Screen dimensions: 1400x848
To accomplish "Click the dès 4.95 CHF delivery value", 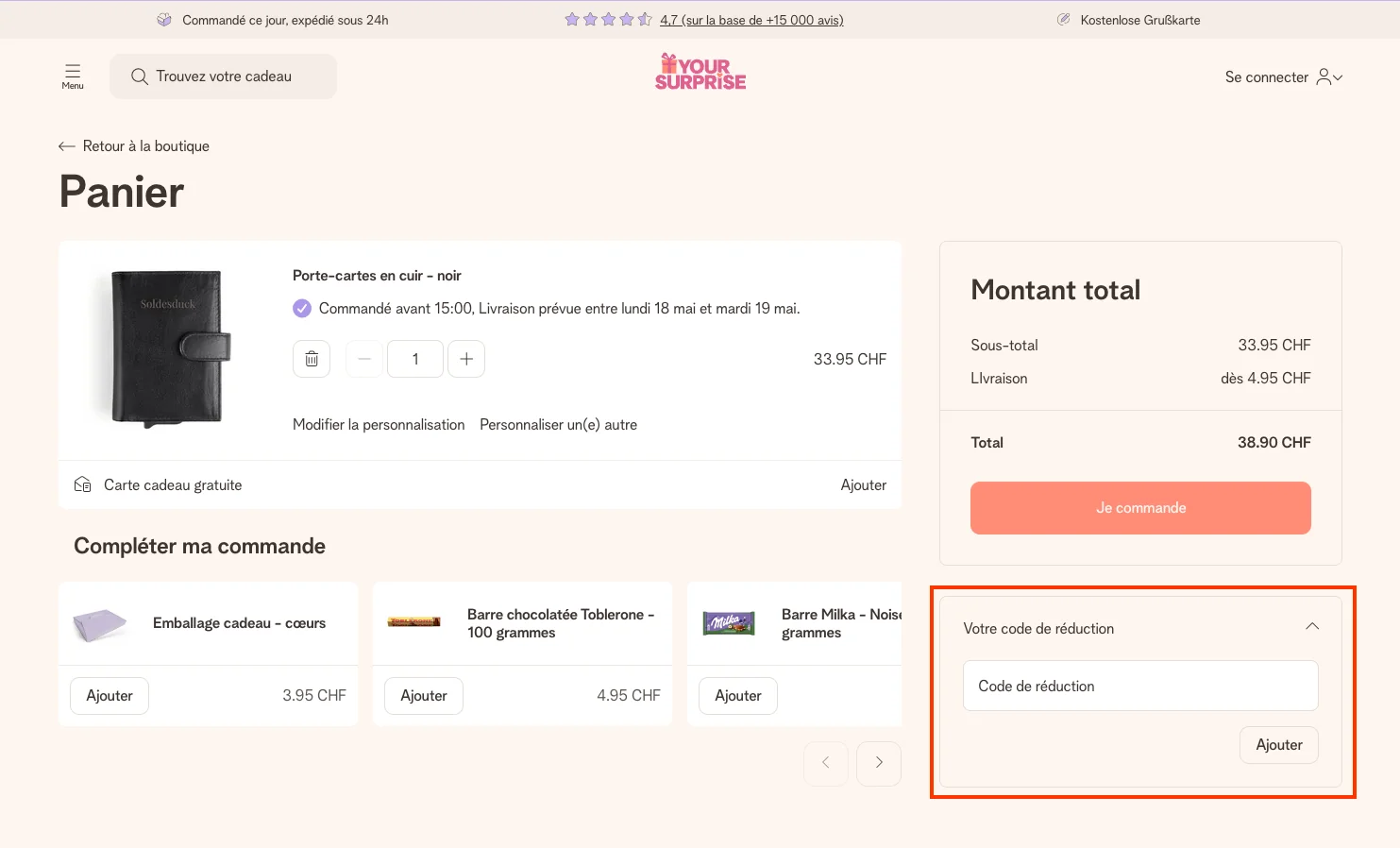I will tap(1266, 378).
